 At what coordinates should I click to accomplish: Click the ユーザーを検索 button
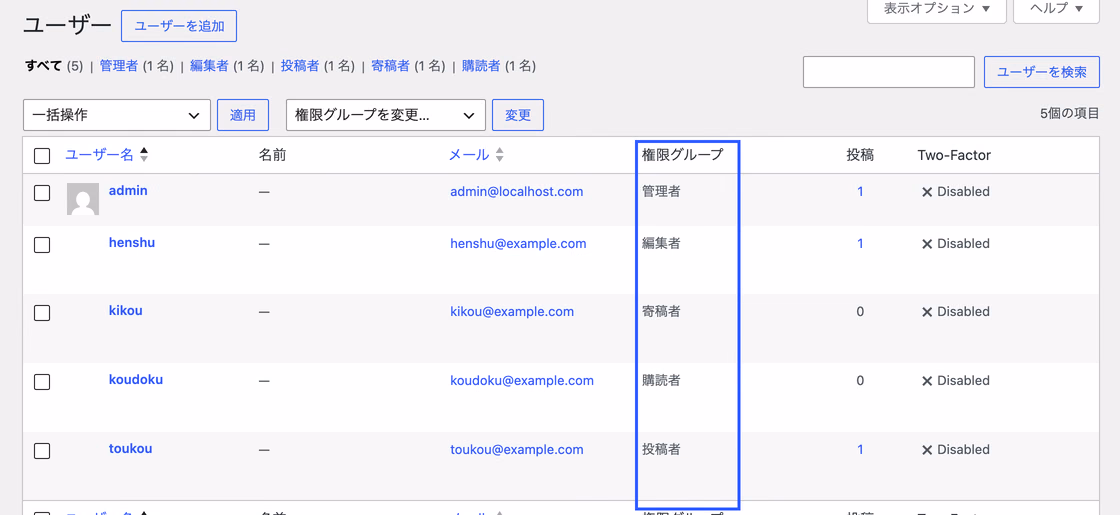coord(1042,72)
